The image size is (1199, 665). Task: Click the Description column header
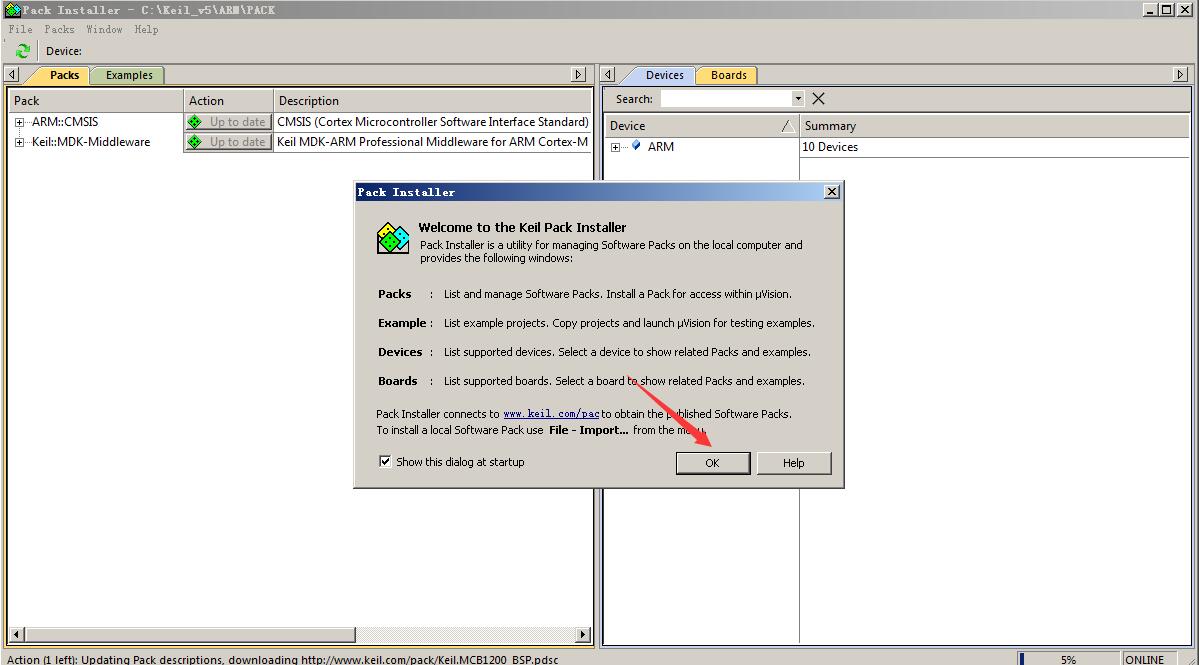(x=433, y=101)
